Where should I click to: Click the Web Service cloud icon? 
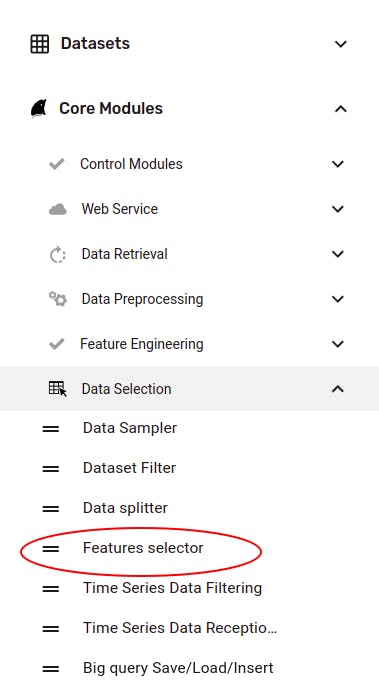pos(57,209)
